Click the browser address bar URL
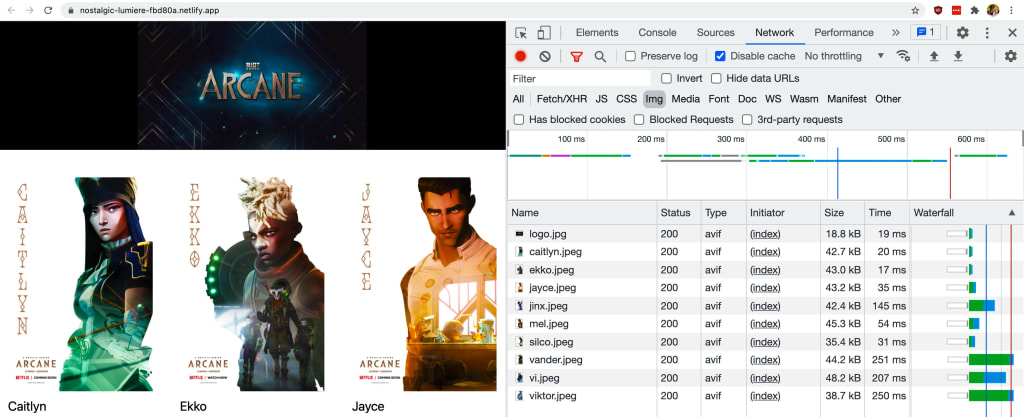1024x417 pixels. pyautogui.click(x=150, y=10)
